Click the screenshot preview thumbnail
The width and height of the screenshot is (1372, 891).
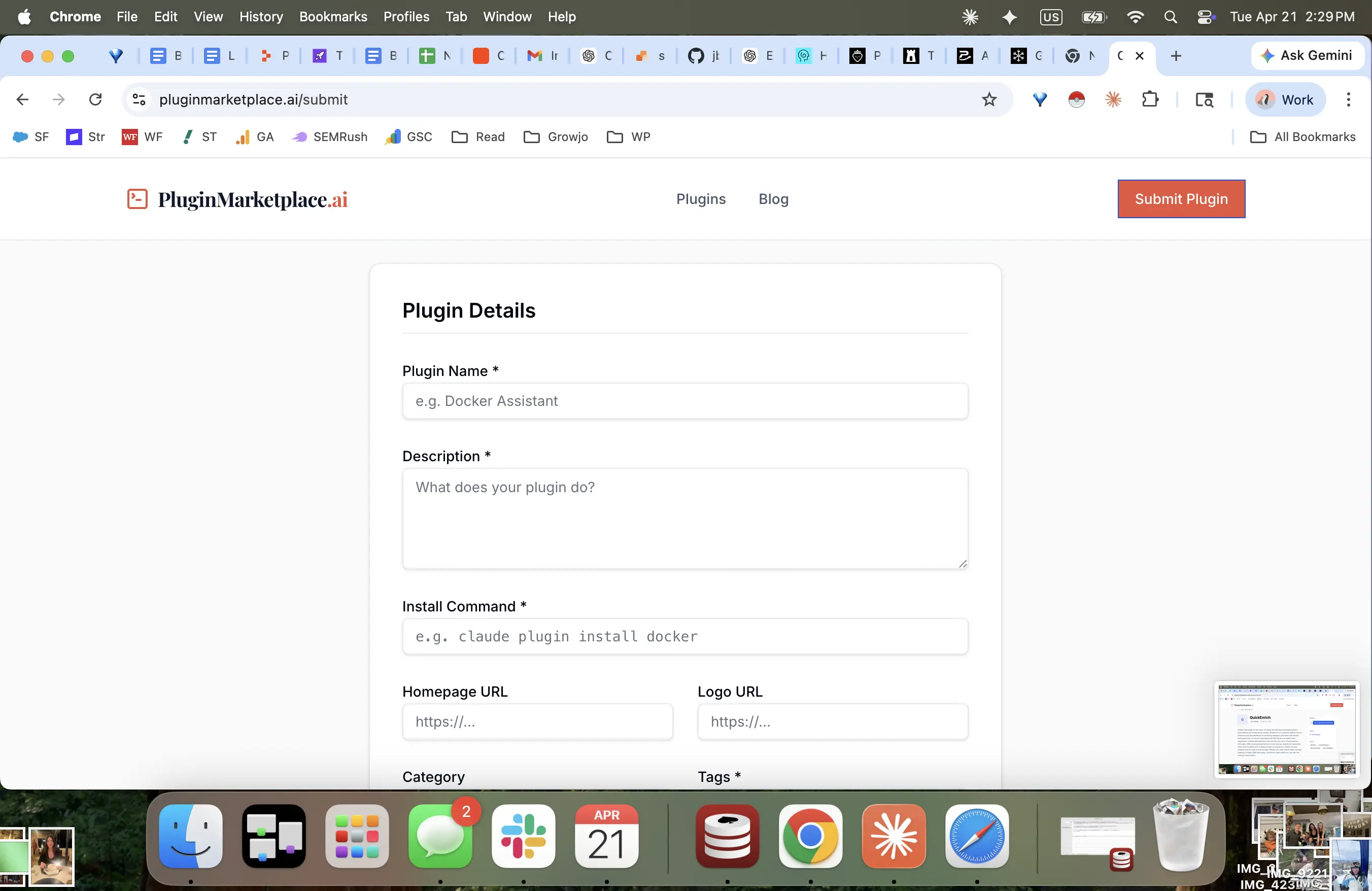point(1287,729)
